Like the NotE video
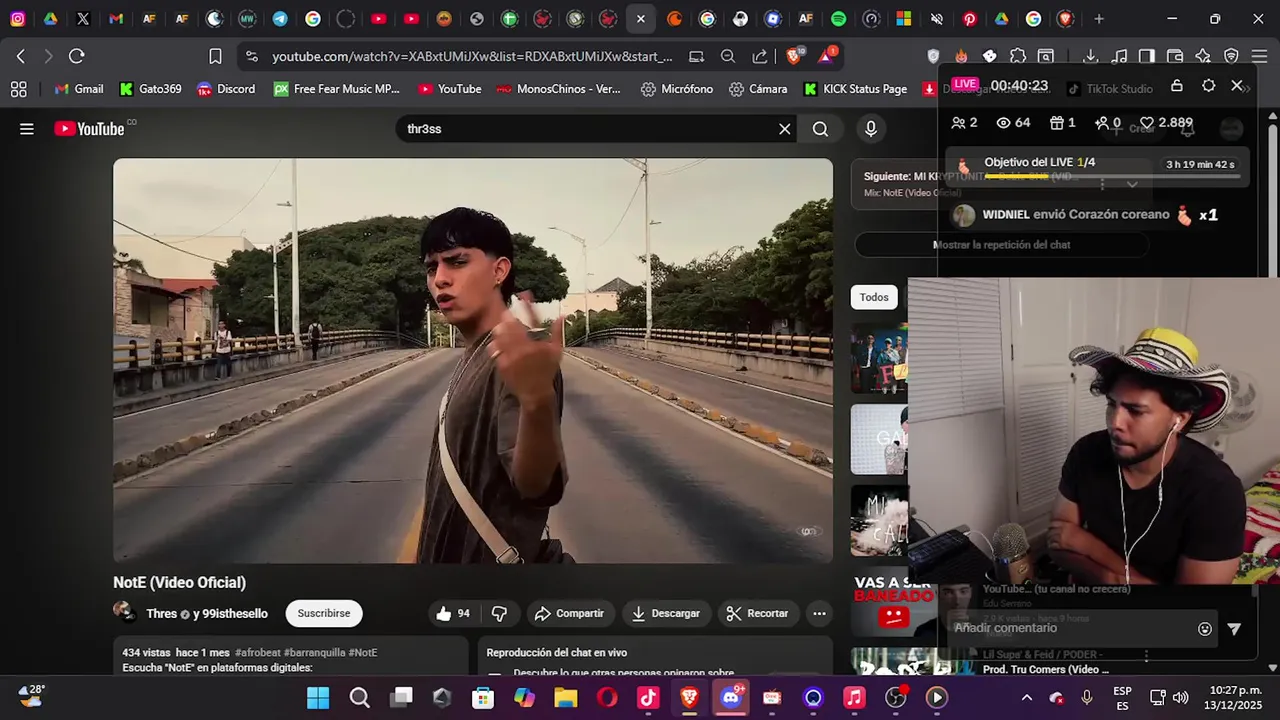Viewport: 1280px width, 720px height. pos(452,613)
